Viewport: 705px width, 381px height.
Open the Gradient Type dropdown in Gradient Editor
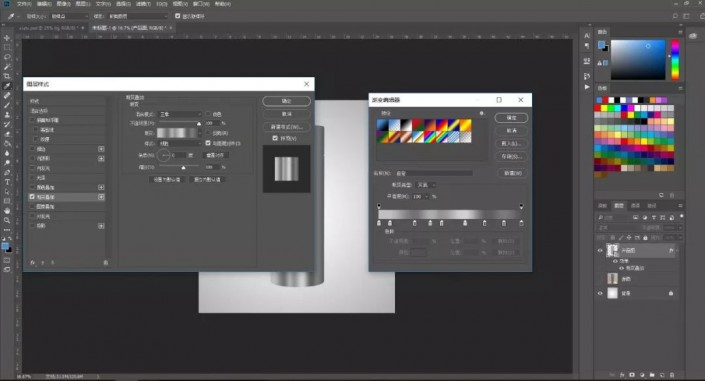click(427, 185)
